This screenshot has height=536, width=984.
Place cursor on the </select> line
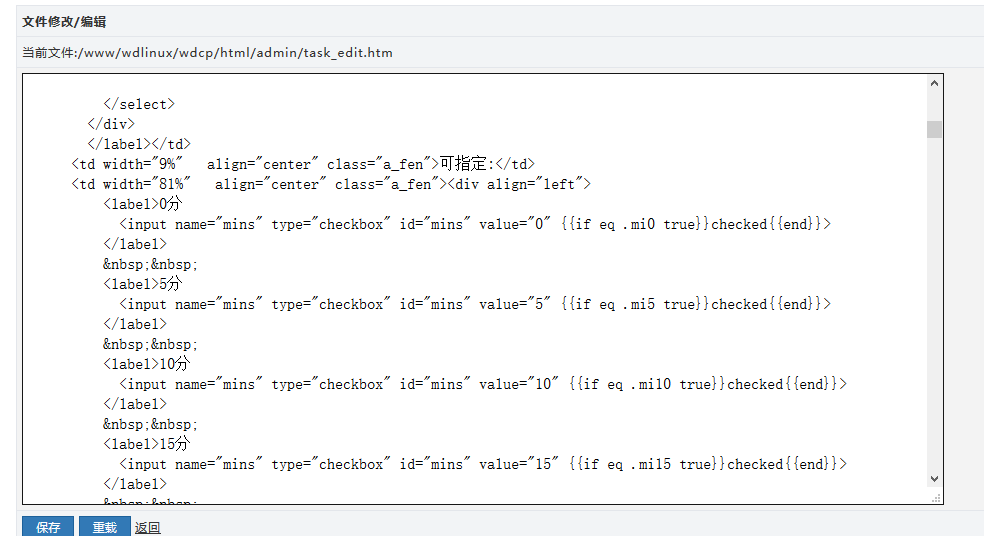pos(139,104)
